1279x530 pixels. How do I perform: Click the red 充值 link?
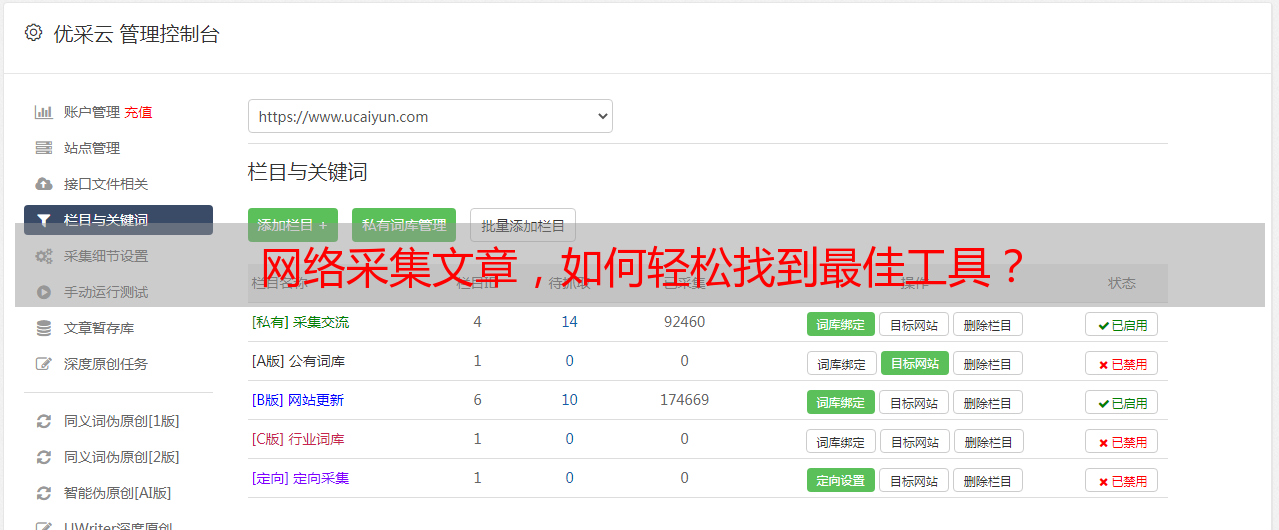tap(138, 112)
